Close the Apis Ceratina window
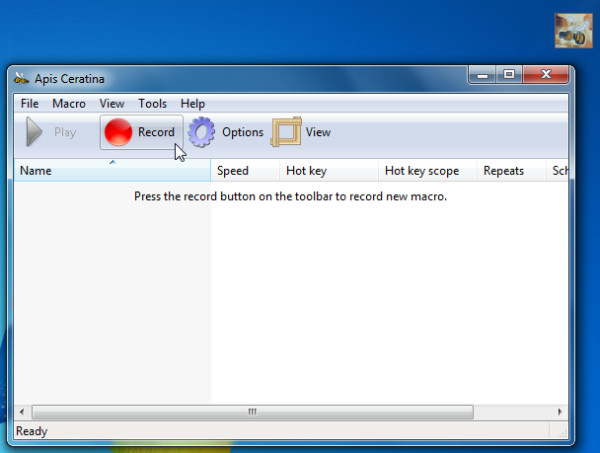The image size is (600, 453). coord(546,74)
